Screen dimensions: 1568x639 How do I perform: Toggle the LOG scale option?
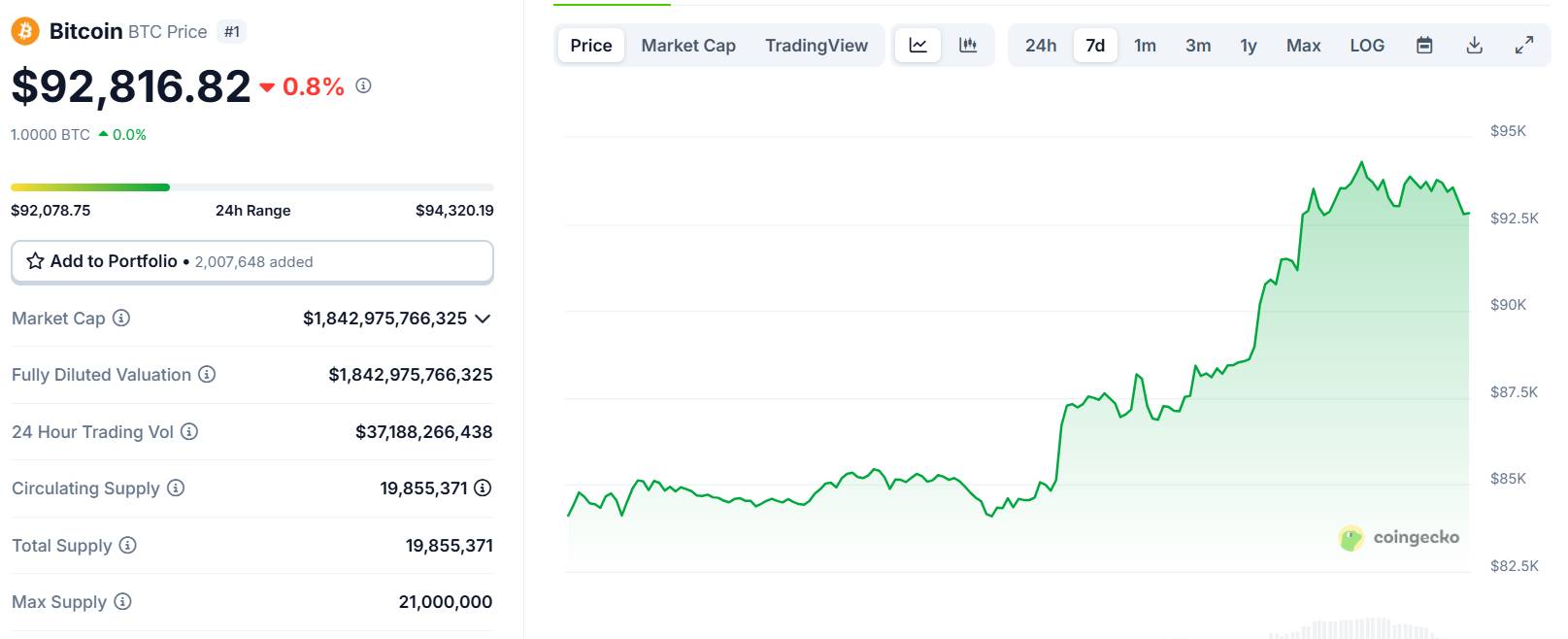(1367, 46)
